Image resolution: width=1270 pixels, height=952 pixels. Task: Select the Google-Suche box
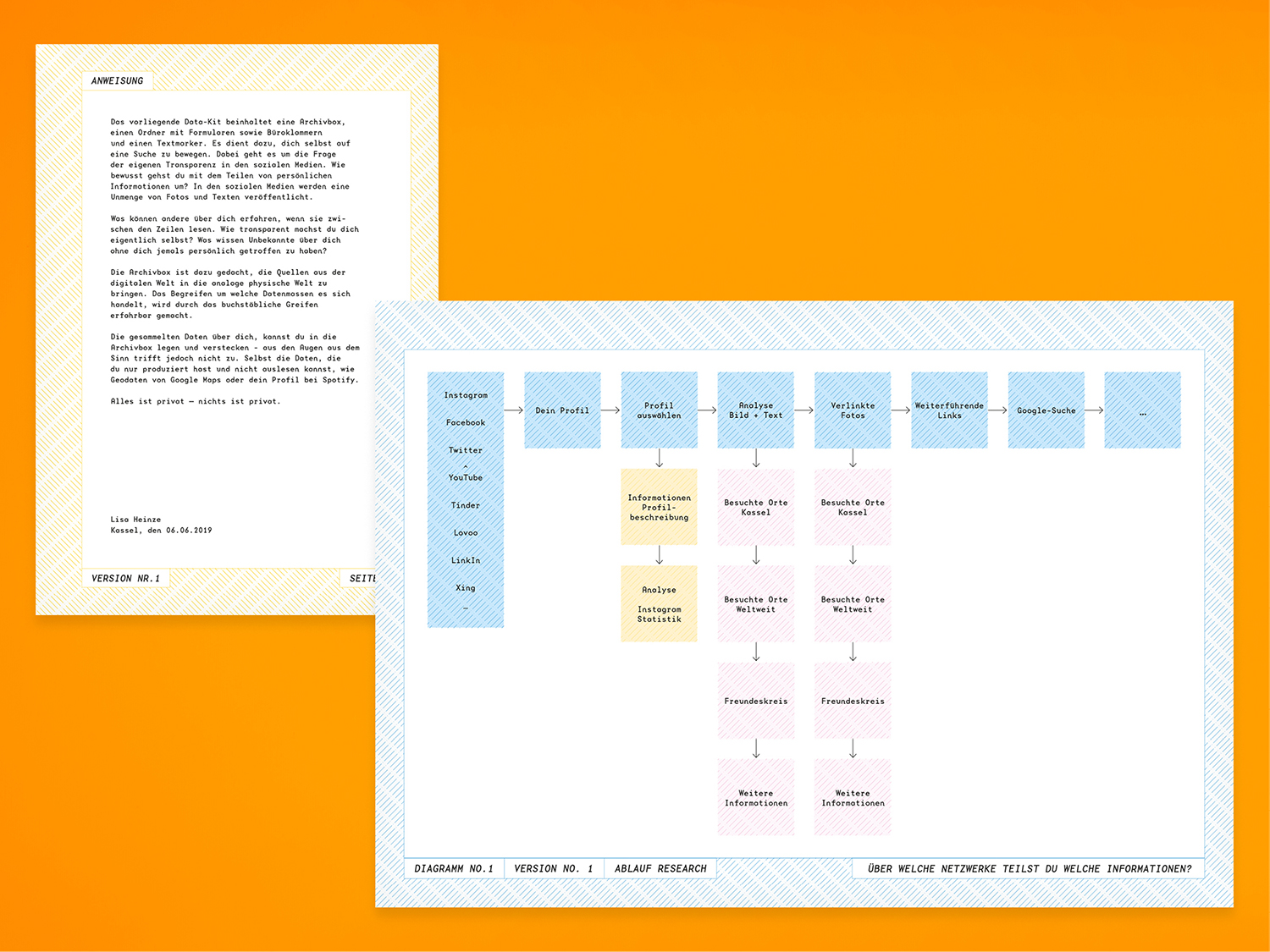pos(1046,410)
